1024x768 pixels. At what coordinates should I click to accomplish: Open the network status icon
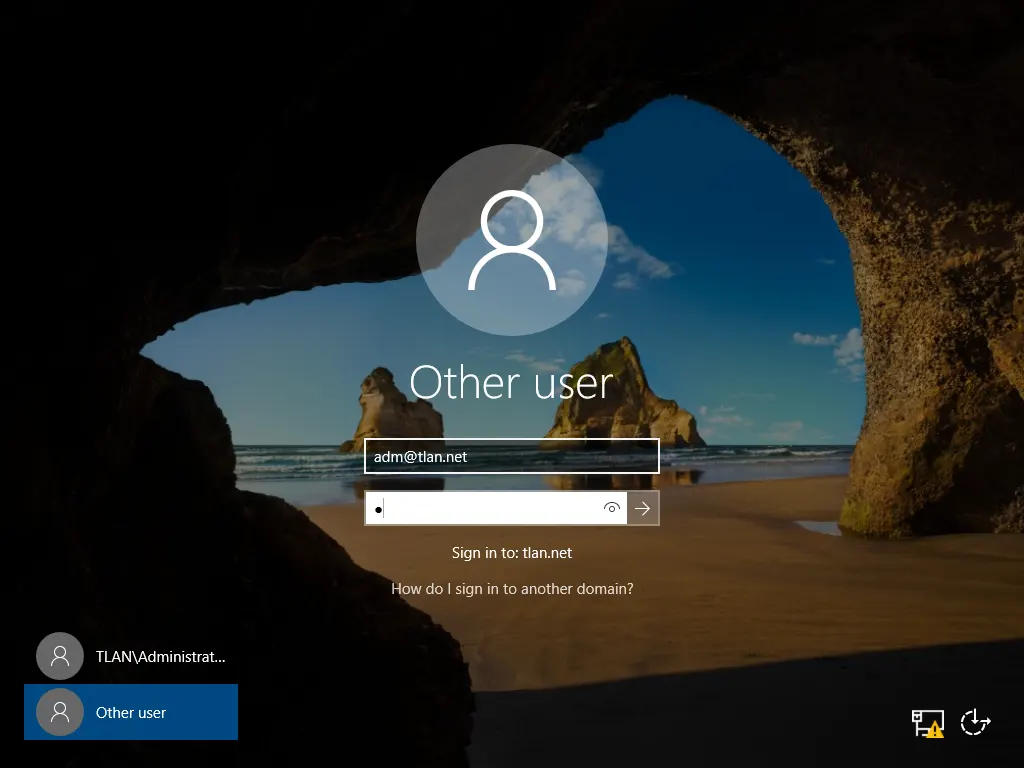(927, 723)
